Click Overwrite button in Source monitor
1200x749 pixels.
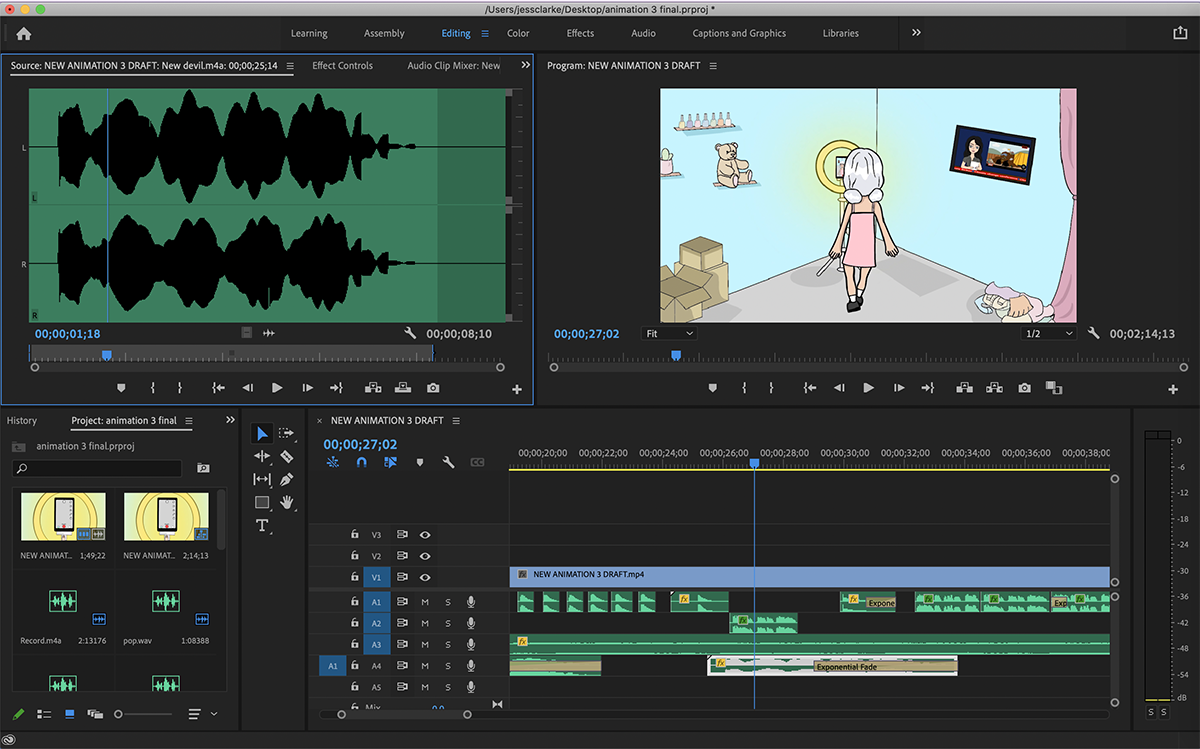(x=402, y=388)
